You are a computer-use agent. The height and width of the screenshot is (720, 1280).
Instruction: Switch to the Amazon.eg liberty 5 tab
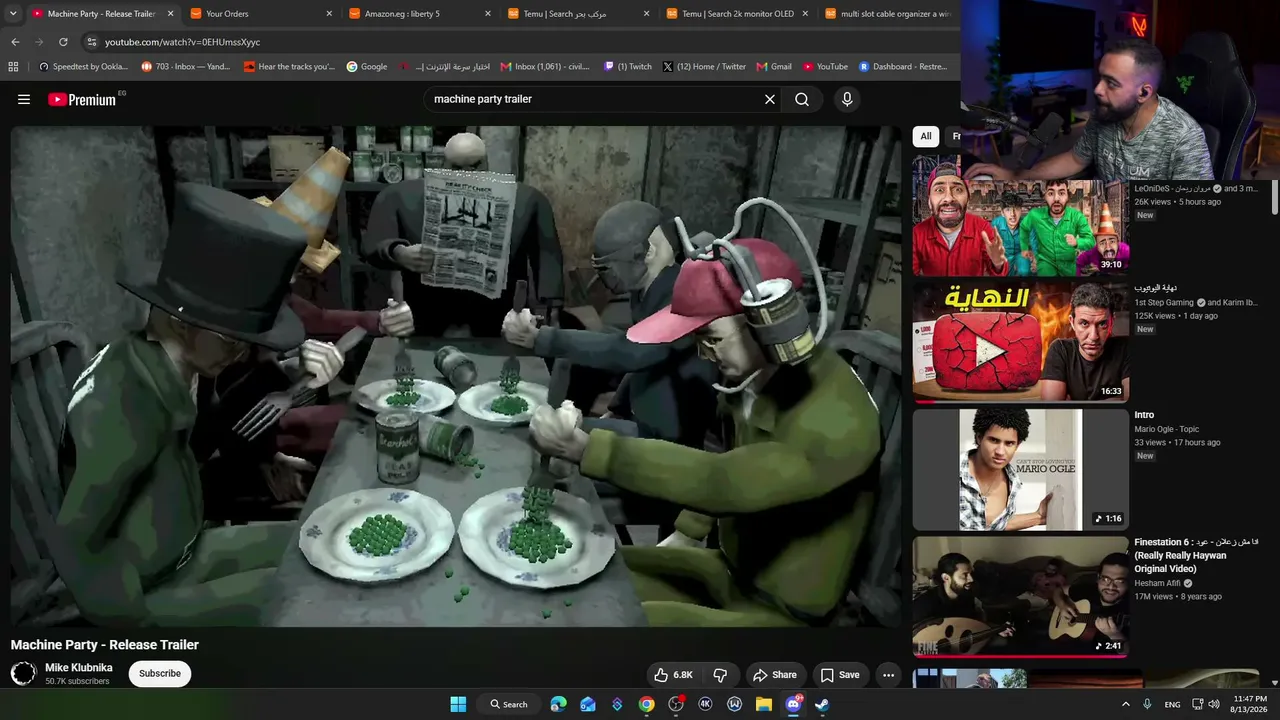pyautogui.click(x=420, y=14)
